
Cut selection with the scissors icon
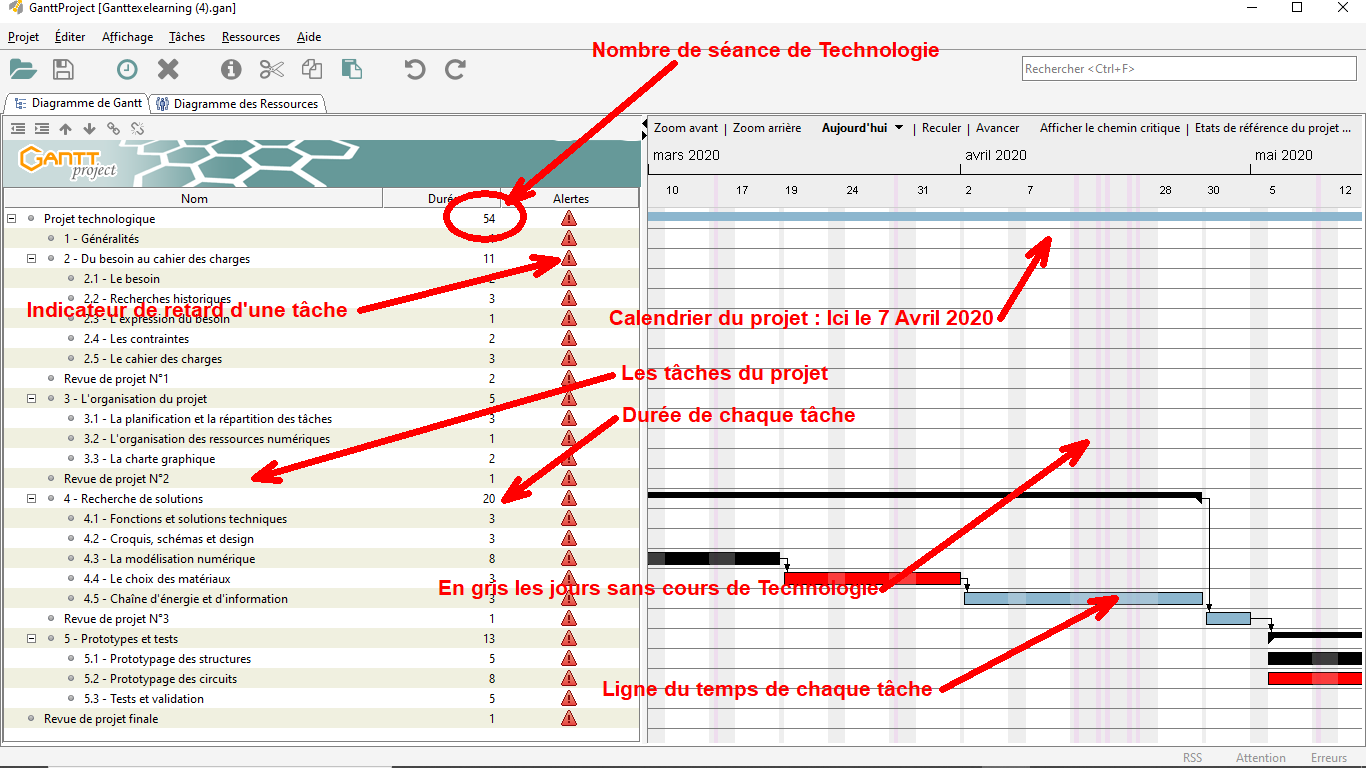(x=271, y=69)
